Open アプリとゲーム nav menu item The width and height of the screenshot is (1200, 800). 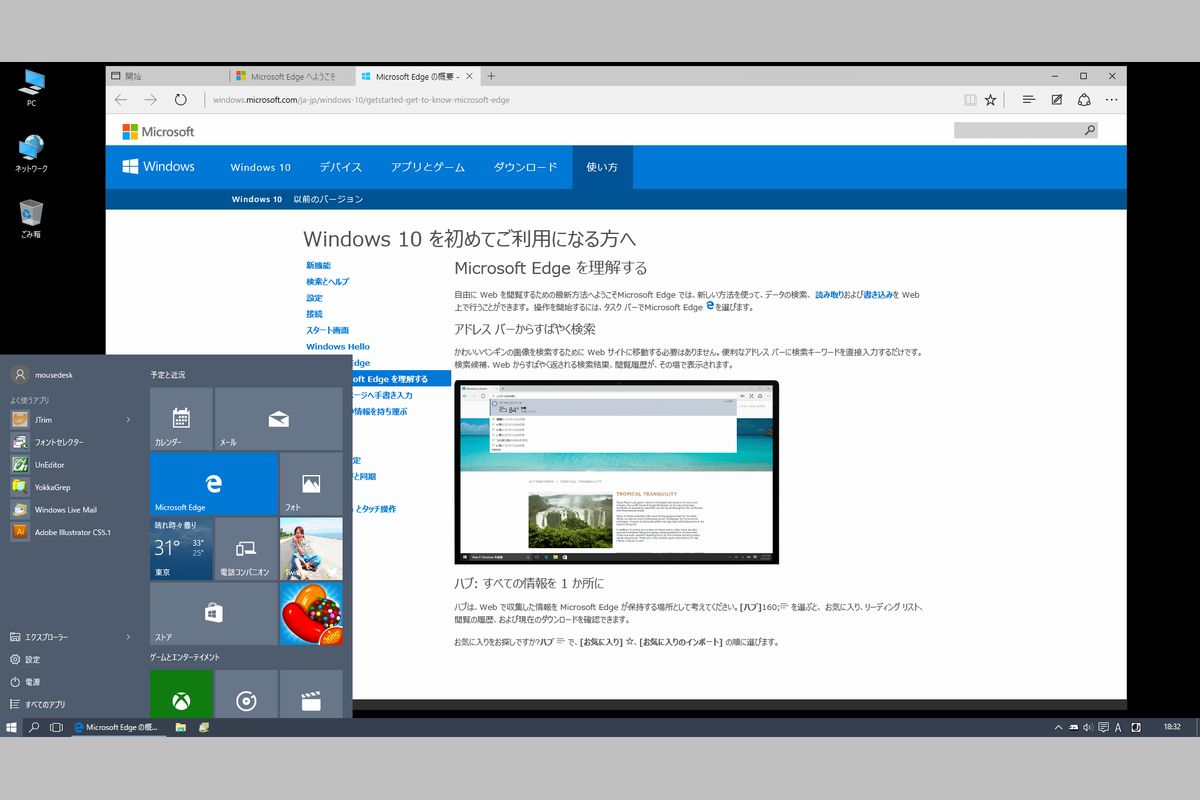pos(428,167)
